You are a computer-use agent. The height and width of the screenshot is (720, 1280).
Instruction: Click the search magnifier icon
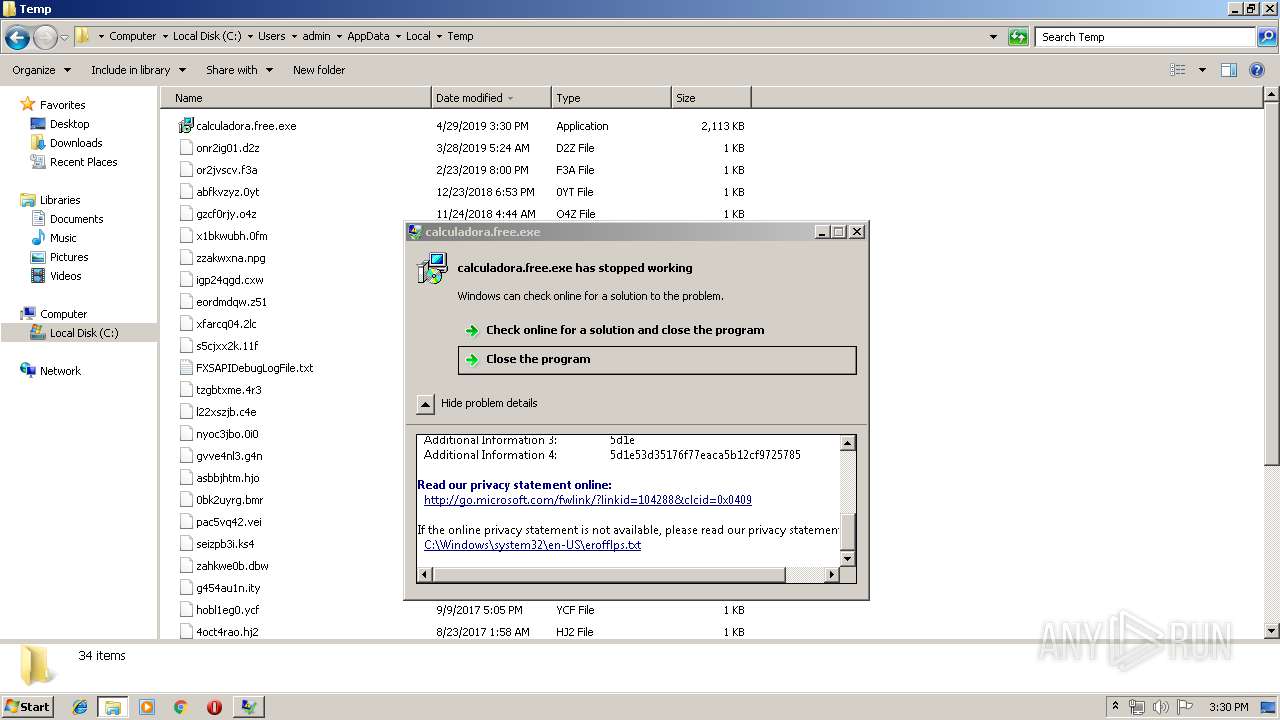pyautogui.click(x=1266, y=37)
